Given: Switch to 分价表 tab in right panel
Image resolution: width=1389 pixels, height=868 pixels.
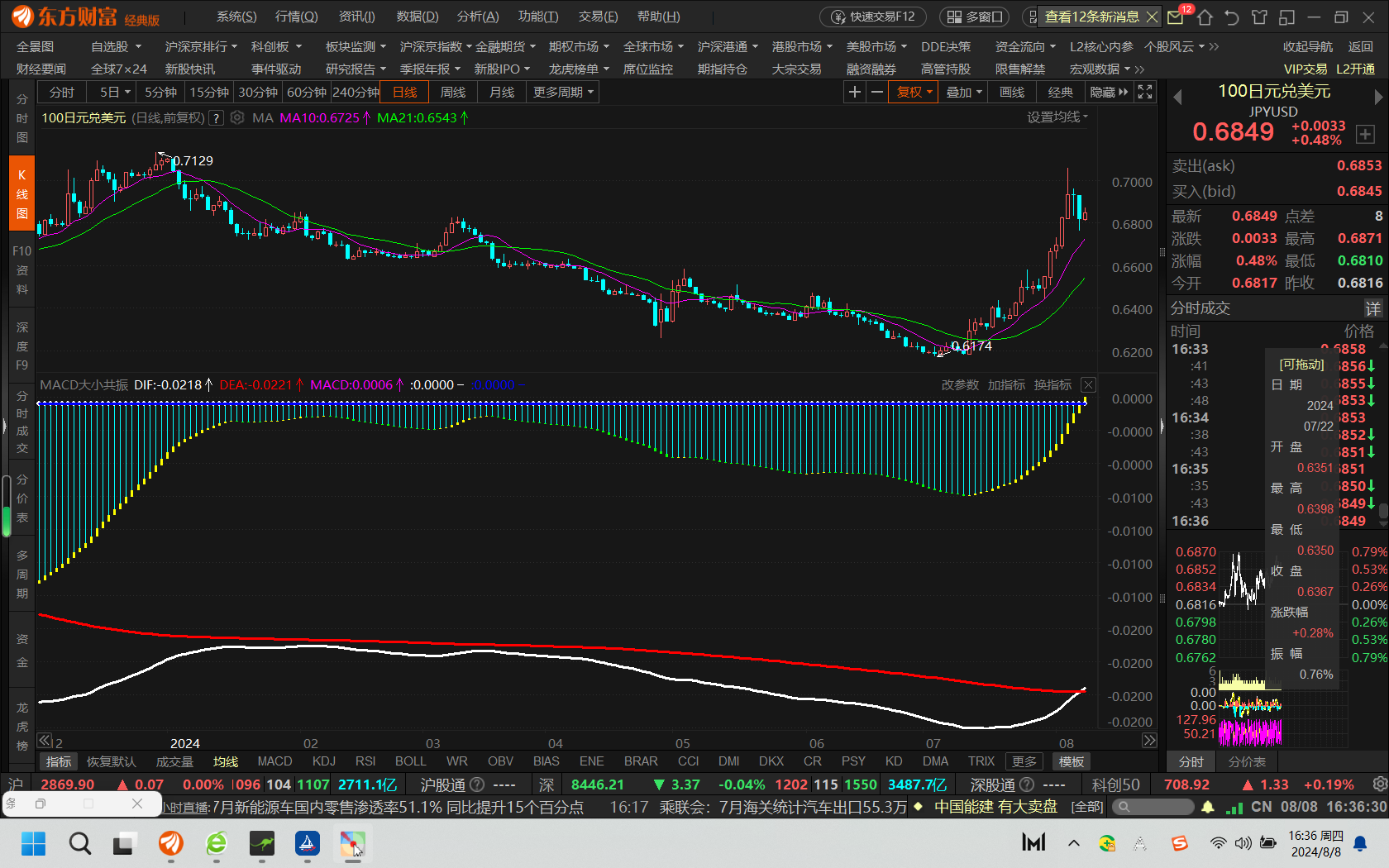Looking at the screenshot, I should (x=1247, y=761).
